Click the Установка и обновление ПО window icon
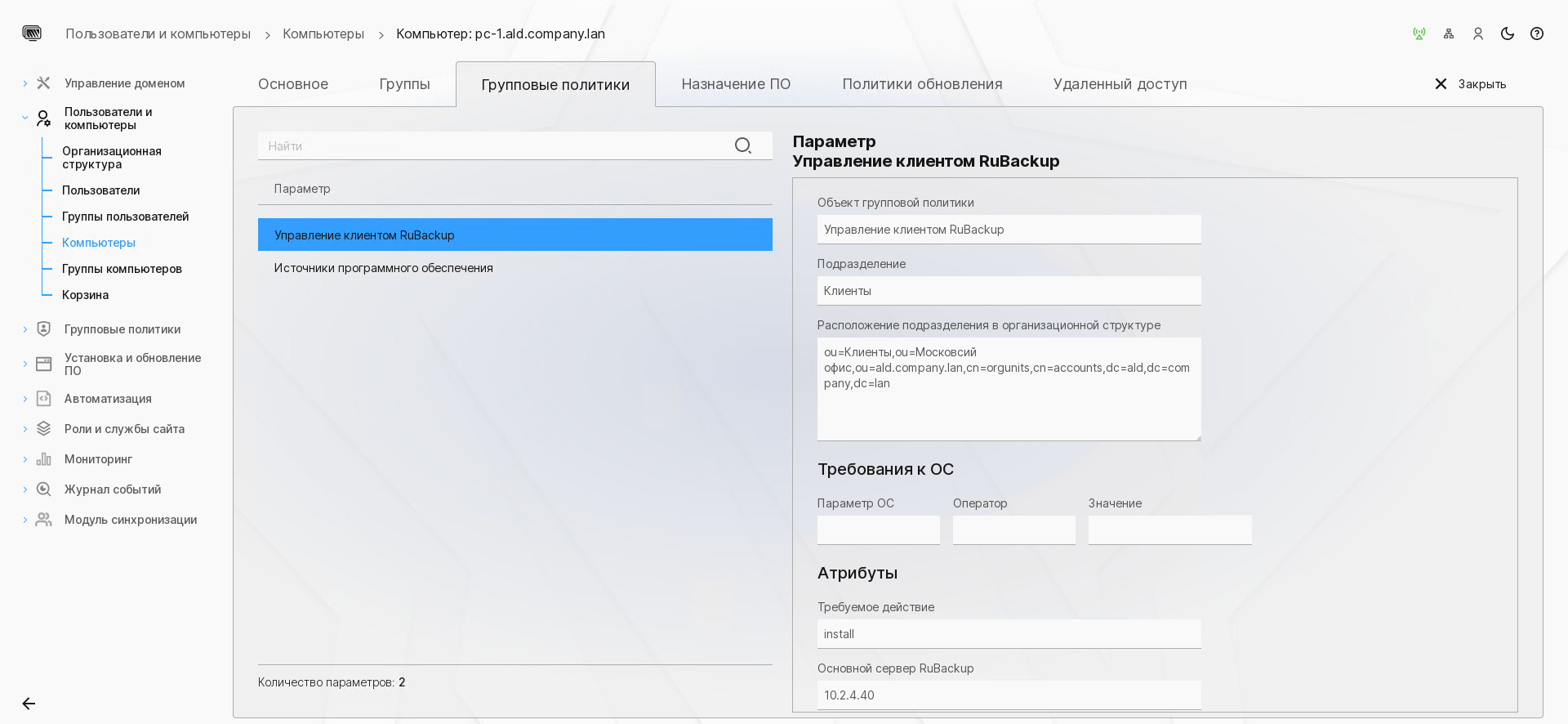1568x724 pixels. pos(44,364)
